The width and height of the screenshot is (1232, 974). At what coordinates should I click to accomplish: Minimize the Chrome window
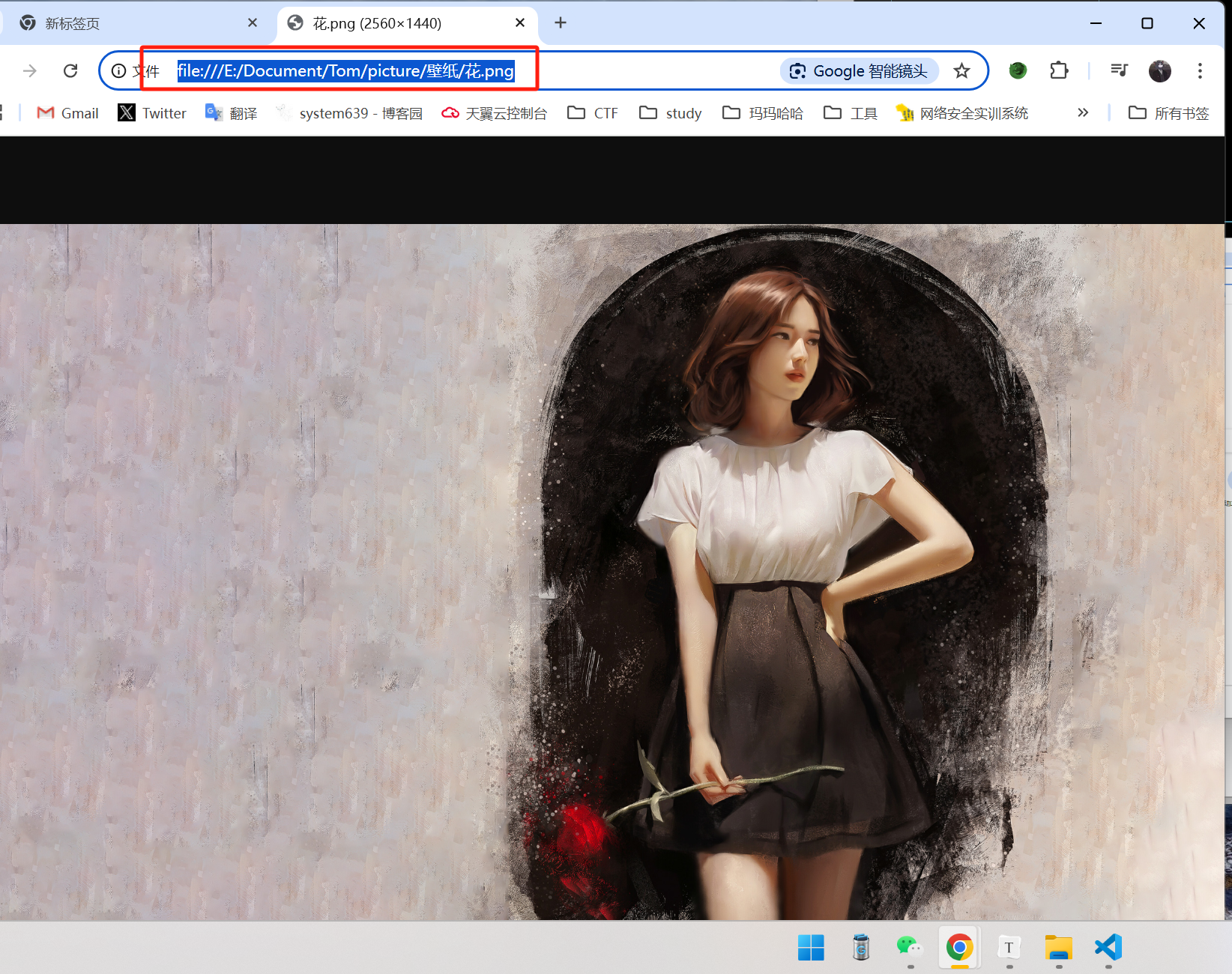pyautogui.click(x=1096, y=23)
